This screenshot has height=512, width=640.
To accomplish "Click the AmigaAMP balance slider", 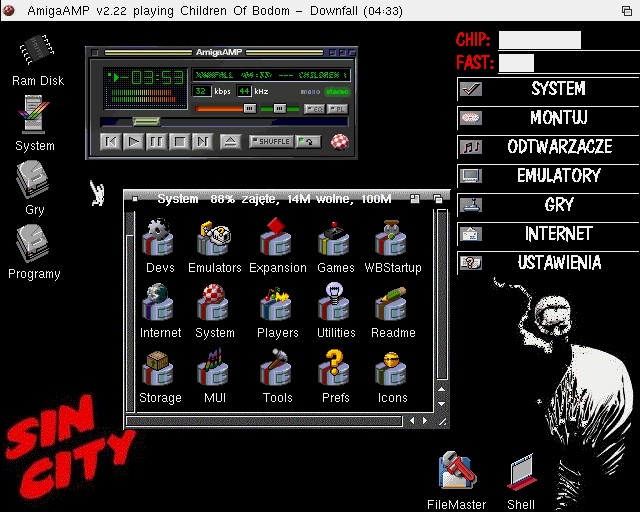I will (280, 109).
